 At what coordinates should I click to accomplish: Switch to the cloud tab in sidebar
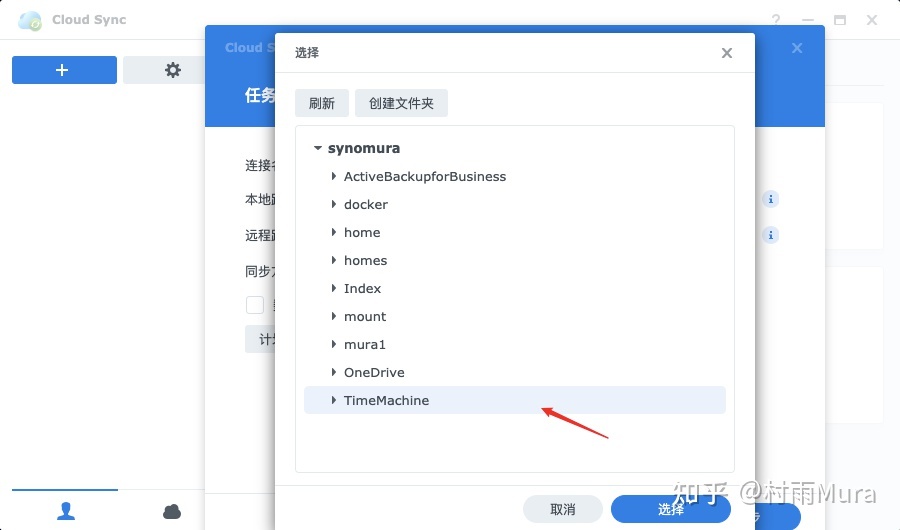pos(172,511)
